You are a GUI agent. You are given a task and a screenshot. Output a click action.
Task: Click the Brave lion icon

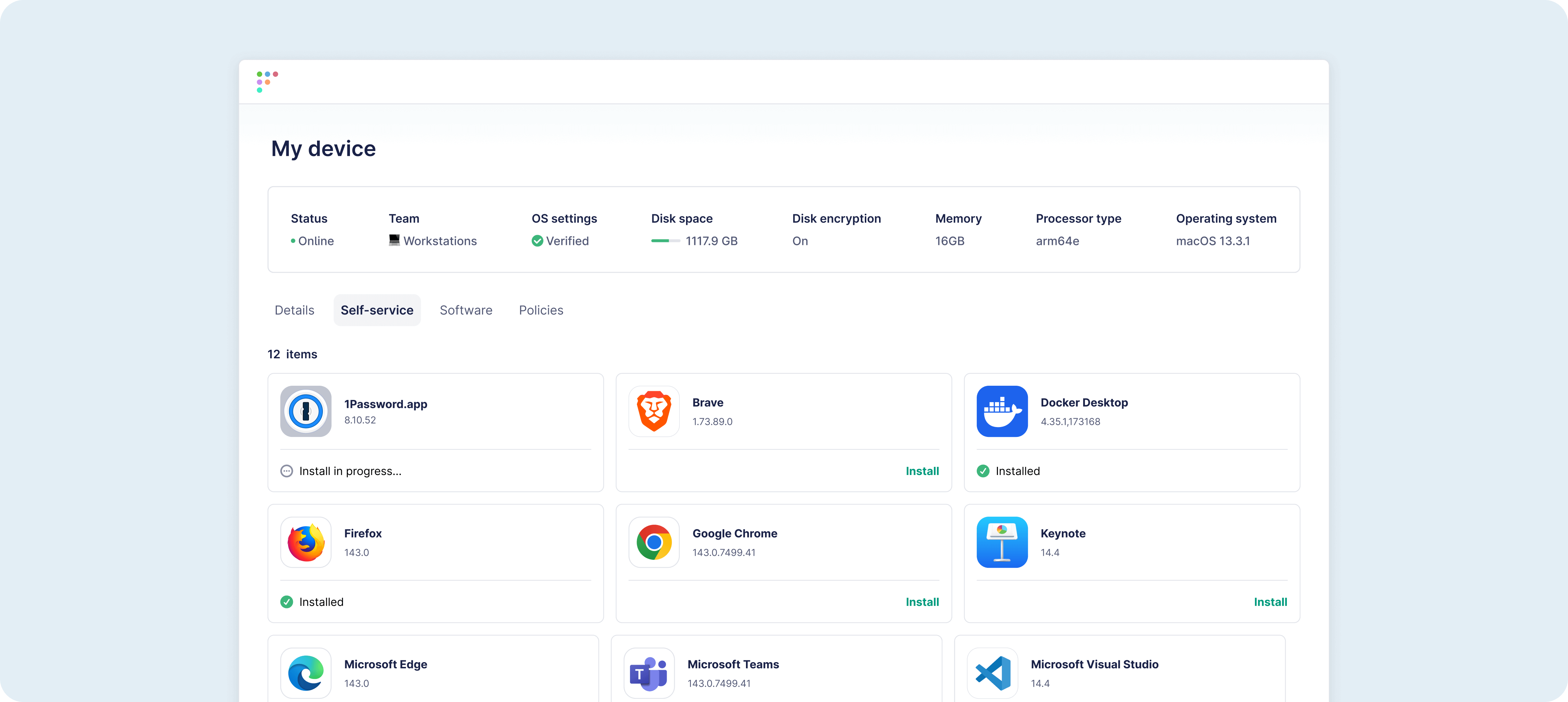click(654, 411)
